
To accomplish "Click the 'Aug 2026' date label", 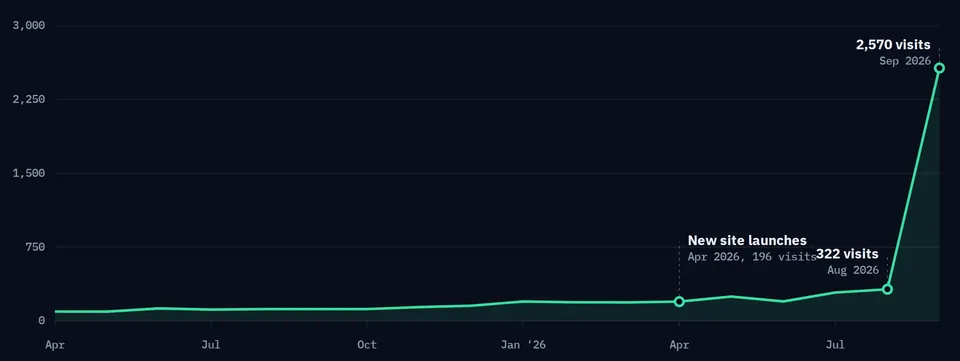I will (853, 270).
